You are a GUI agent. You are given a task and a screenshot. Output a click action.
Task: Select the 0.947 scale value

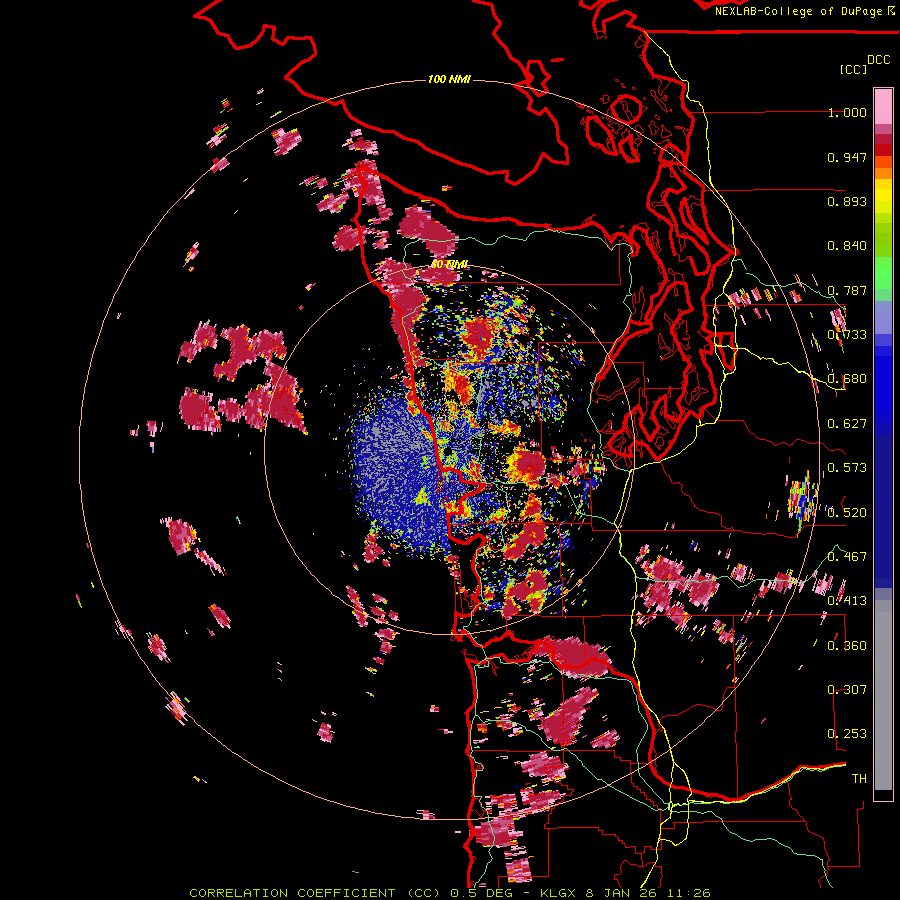pyautogui.click(x=847, y=157)
